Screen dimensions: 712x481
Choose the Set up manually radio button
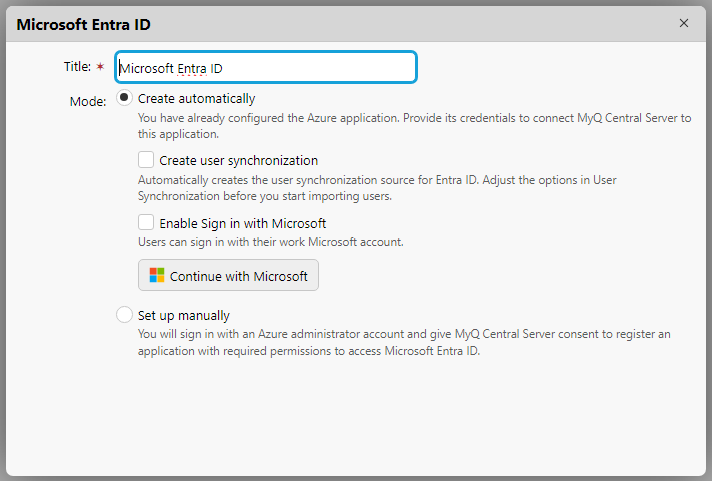(124, 315)
